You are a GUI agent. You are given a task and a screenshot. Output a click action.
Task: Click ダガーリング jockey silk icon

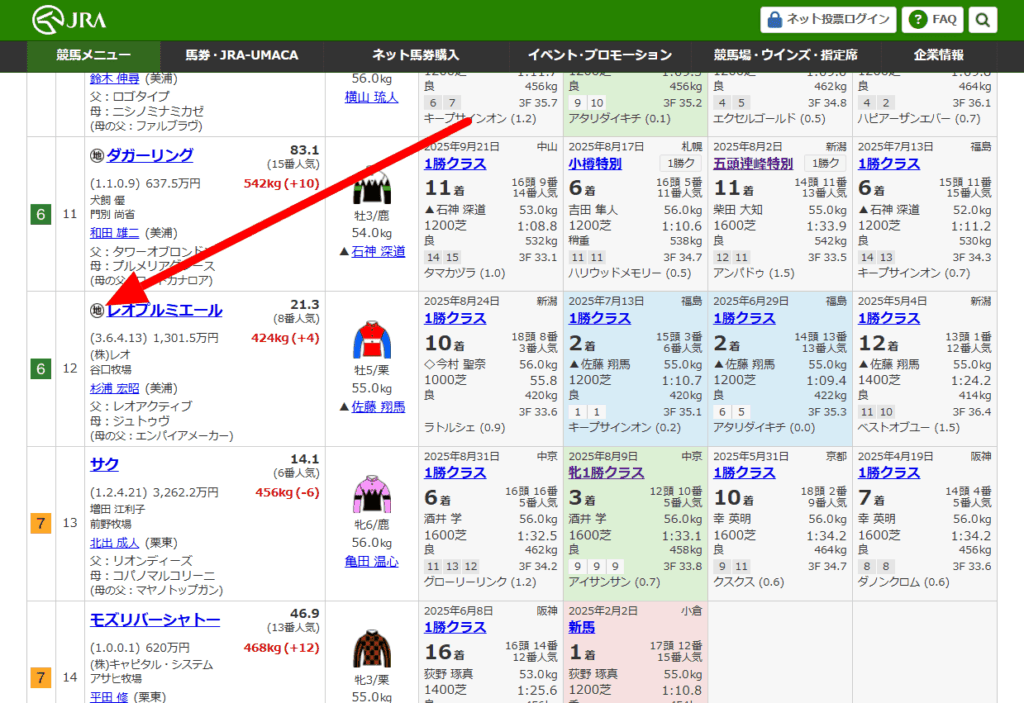click(x=371, y=186)
